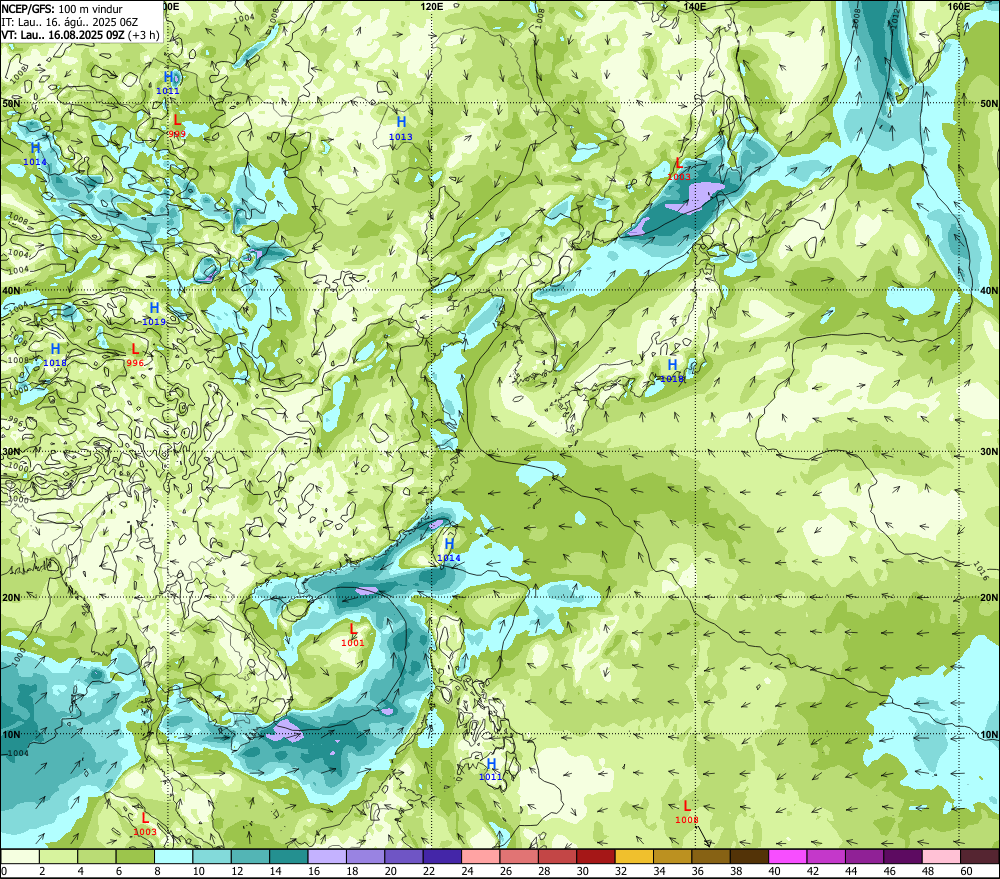Click the H 1011 marker over the Philippines
This screenshot has width=1000, height=879.
[490, 769]
